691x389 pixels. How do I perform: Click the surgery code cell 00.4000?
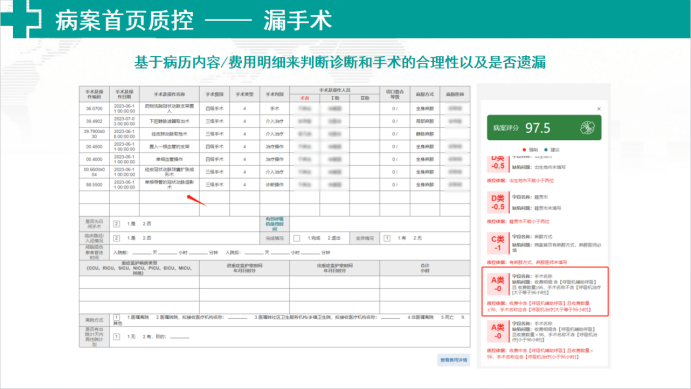point(94,159)
